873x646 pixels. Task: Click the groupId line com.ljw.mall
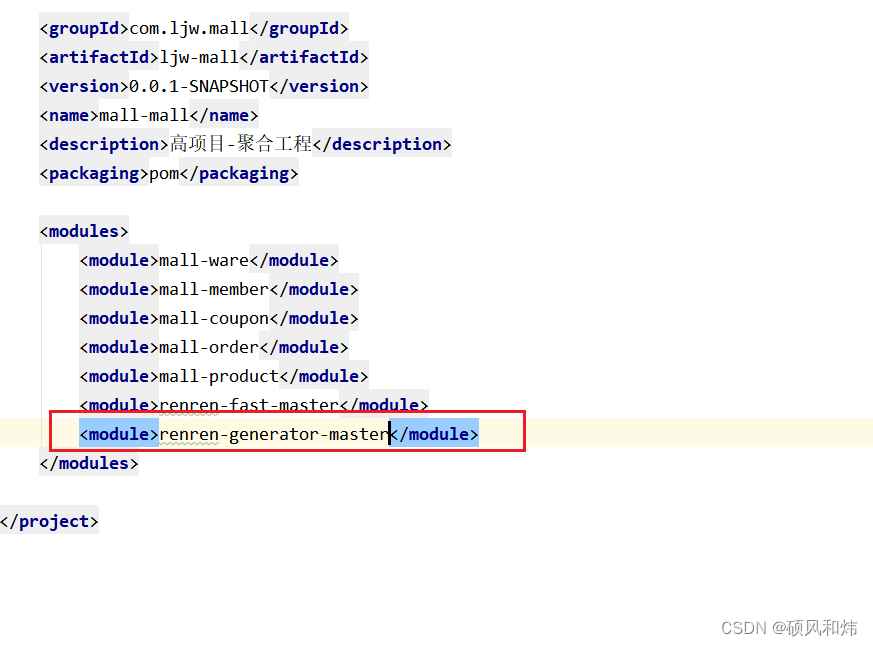click(194, 28)
